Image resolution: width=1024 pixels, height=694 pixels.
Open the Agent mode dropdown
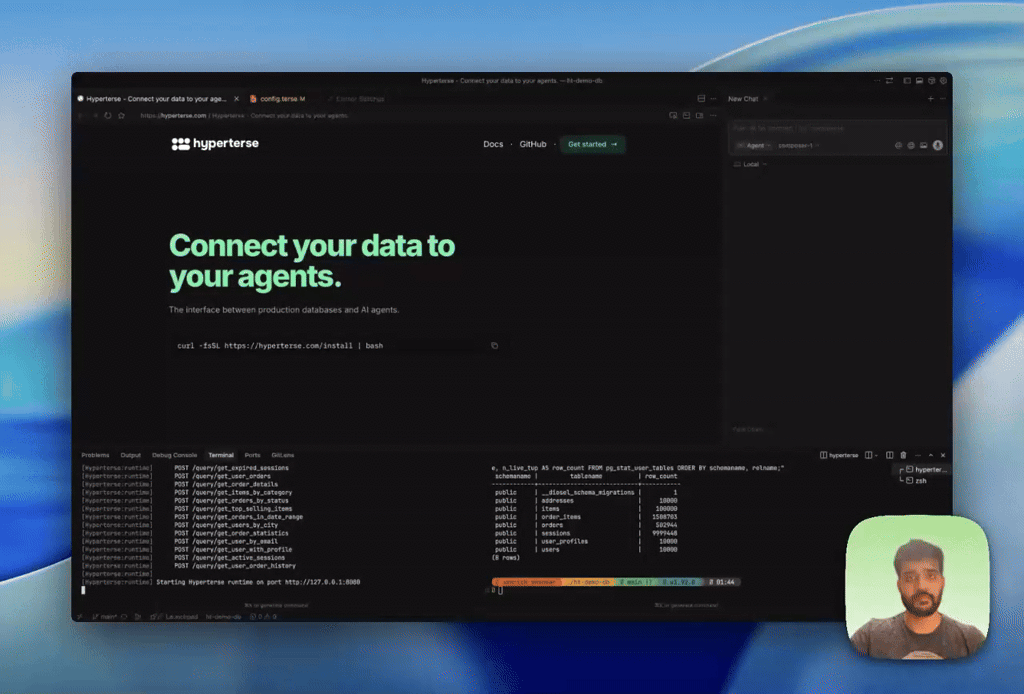(754, 146)
